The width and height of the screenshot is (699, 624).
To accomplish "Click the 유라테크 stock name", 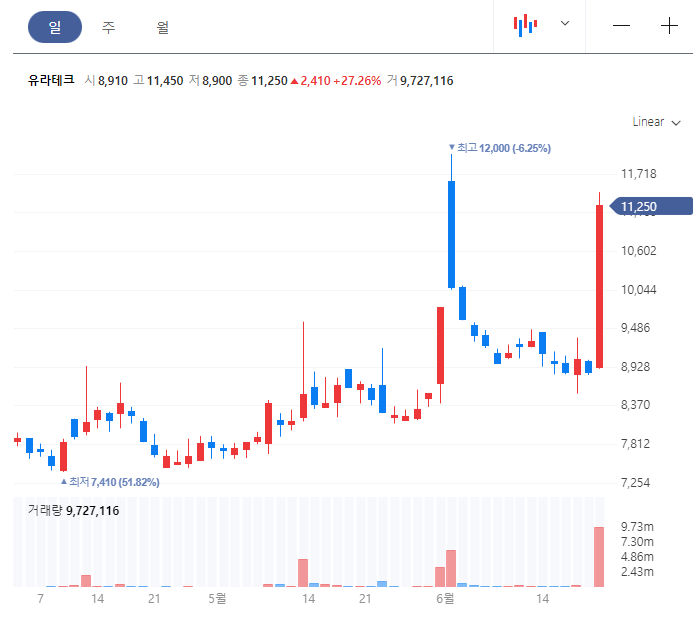I will coord(51,80).
